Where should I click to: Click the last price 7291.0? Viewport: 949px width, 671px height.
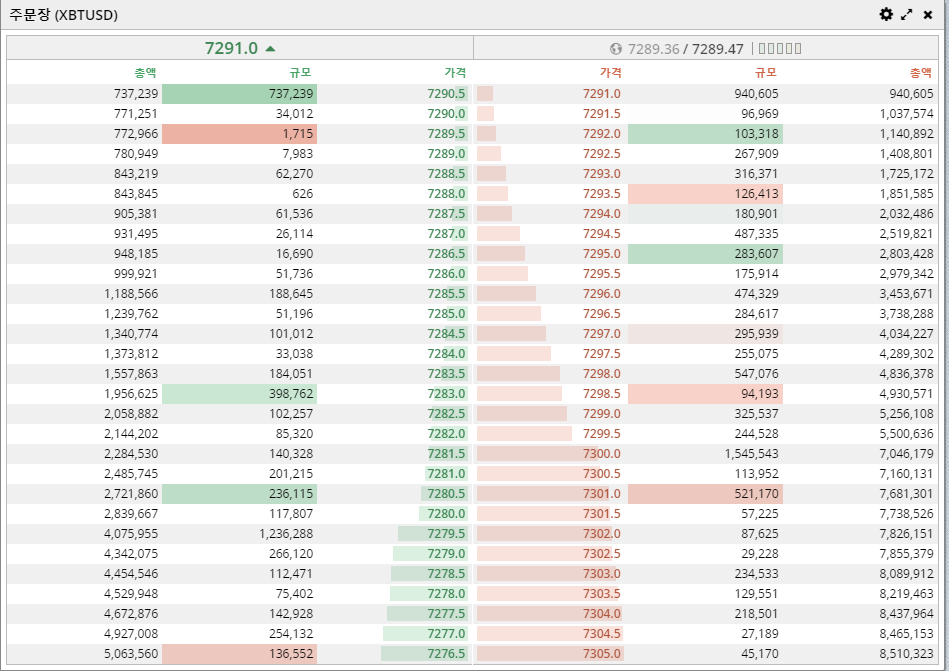231,48
